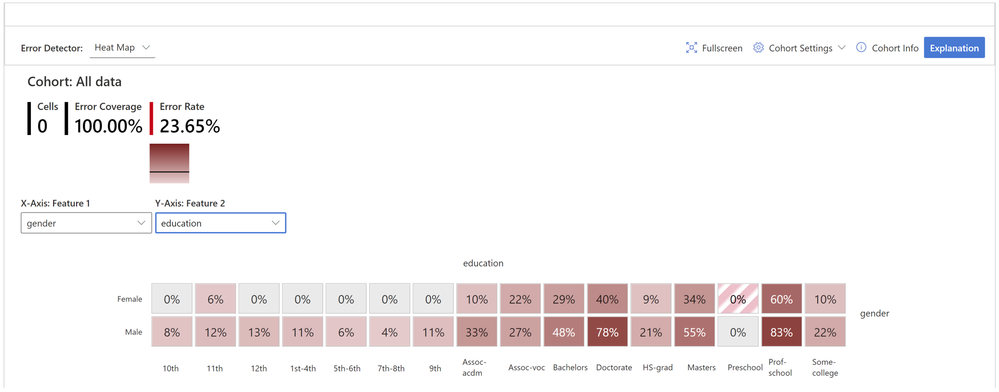Screen dimensions: 999x392
Task: Click the Doctorate column label
Action: point(614,368)
